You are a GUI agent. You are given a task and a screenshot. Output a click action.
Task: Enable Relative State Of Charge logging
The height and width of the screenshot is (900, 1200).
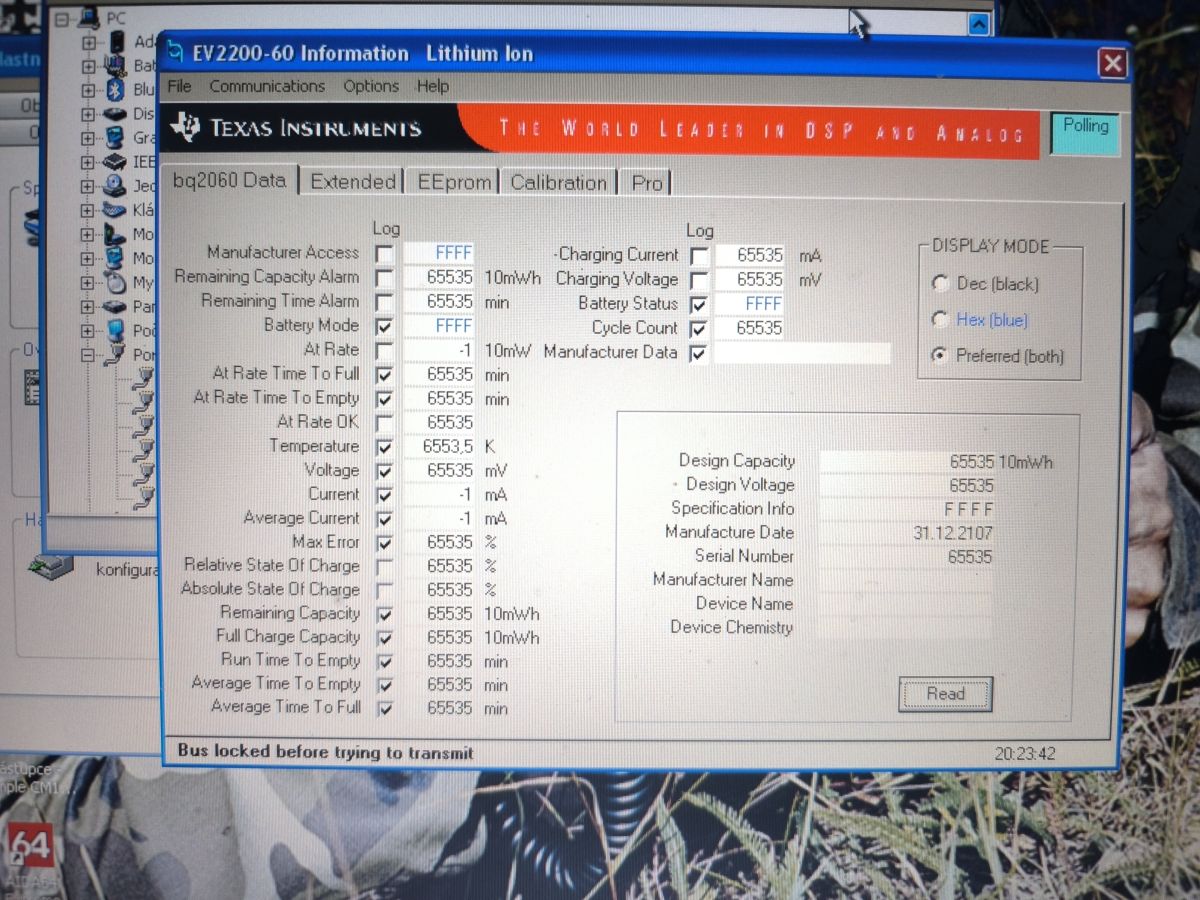click(384, 567)
